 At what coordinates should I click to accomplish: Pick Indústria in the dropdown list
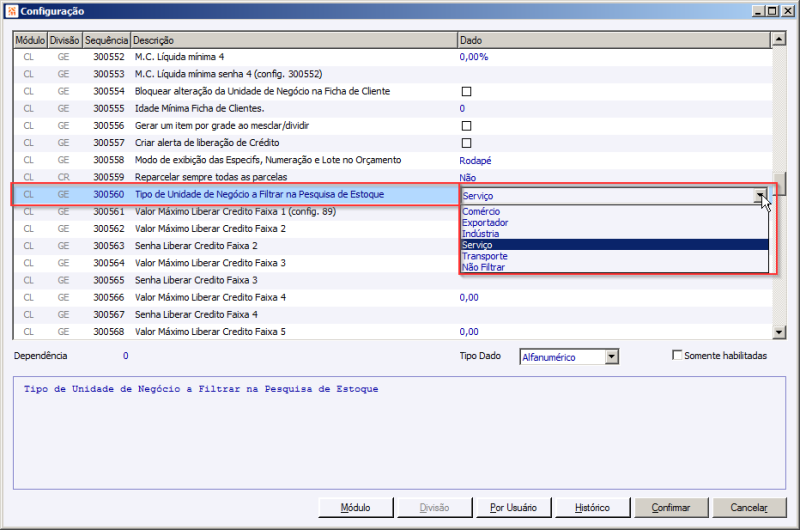coord(614,234)
